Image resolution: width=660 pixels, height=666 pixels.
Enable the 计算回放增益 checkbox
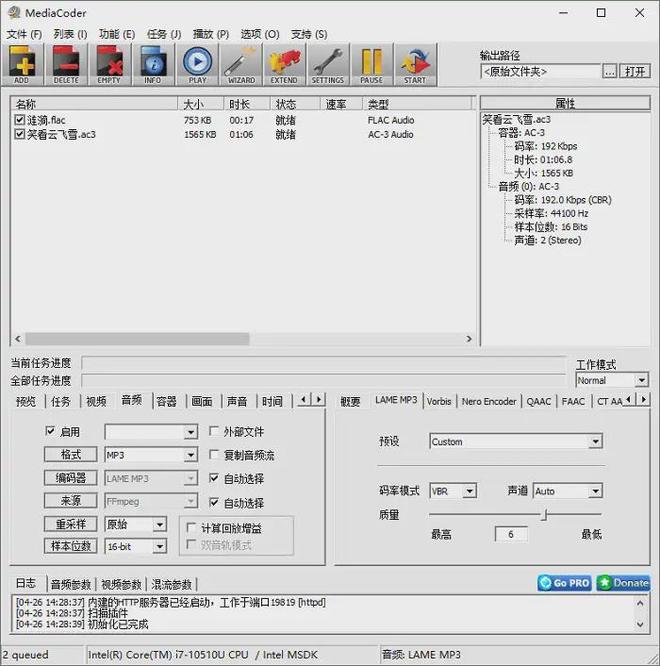click(192, 528)
